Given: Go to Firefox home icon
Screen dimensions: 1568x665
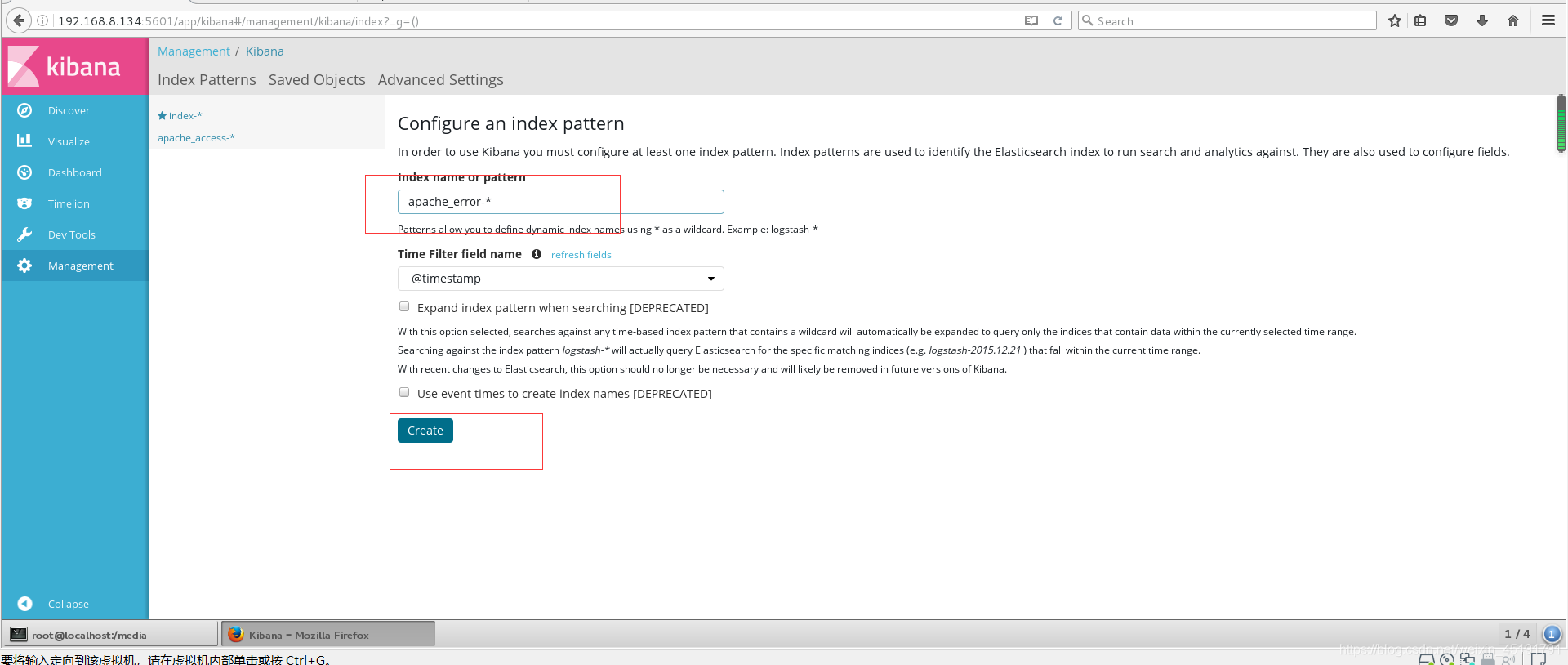Looking at the screenshot, I should (x=1513, y=20).
